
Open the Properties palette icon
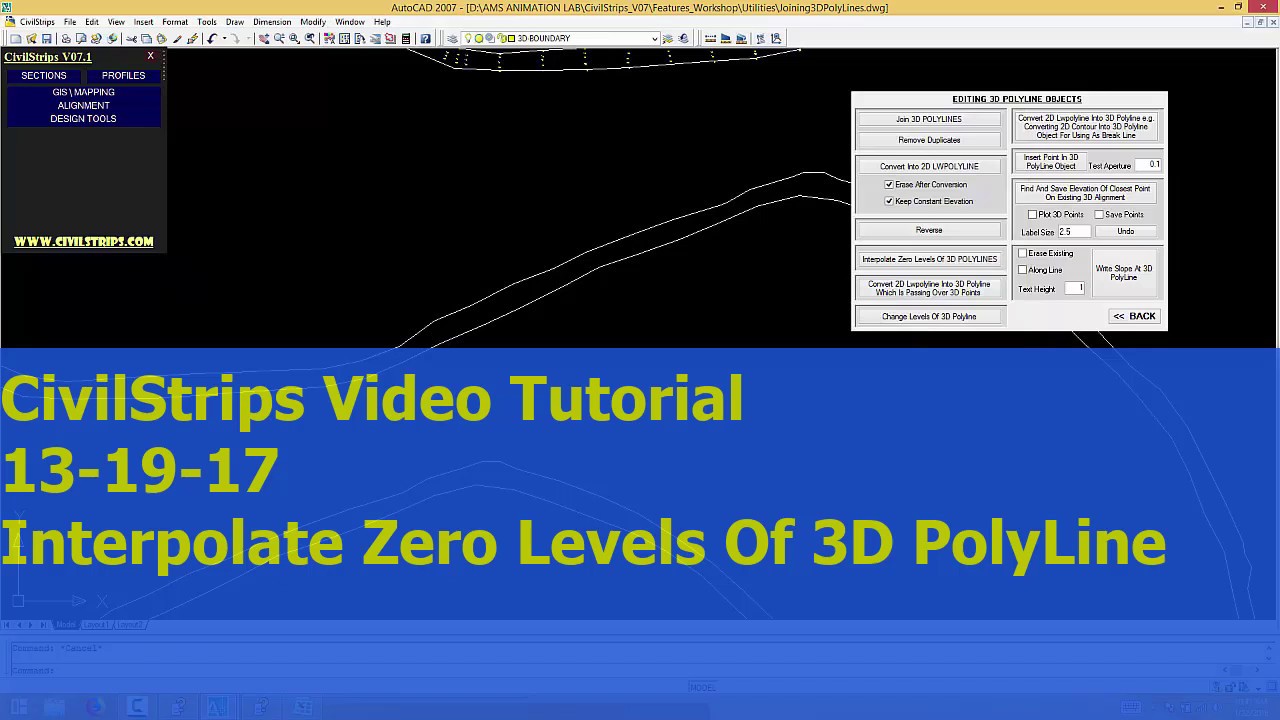[x=329, y=39]
